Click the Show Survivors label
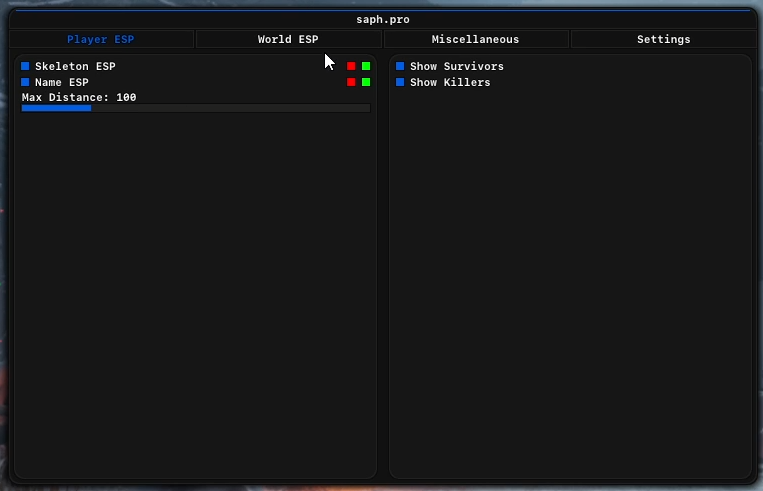 coord(457,66)
